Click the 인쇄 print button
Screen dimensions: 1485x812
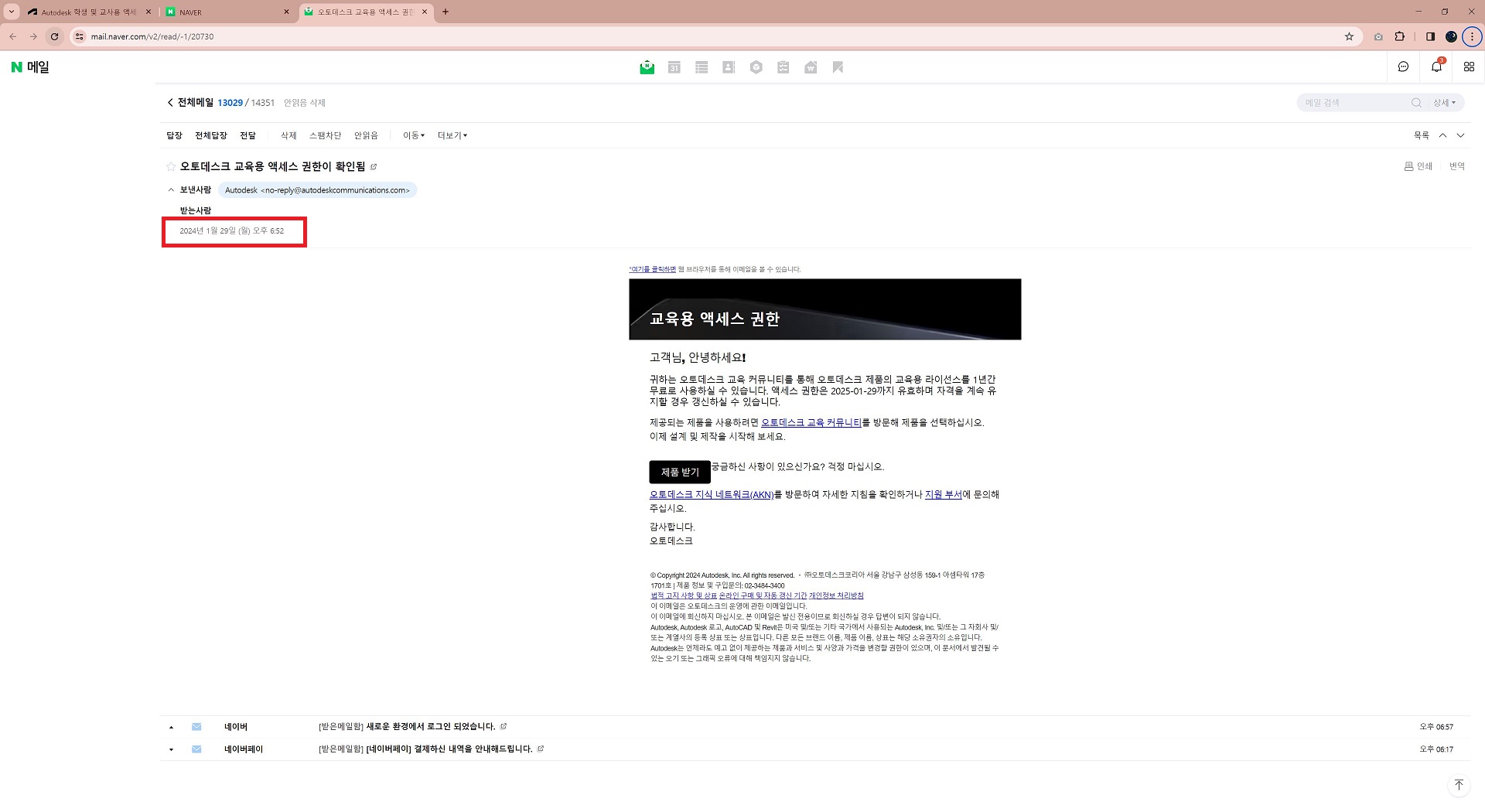(x=1418, y=166)
